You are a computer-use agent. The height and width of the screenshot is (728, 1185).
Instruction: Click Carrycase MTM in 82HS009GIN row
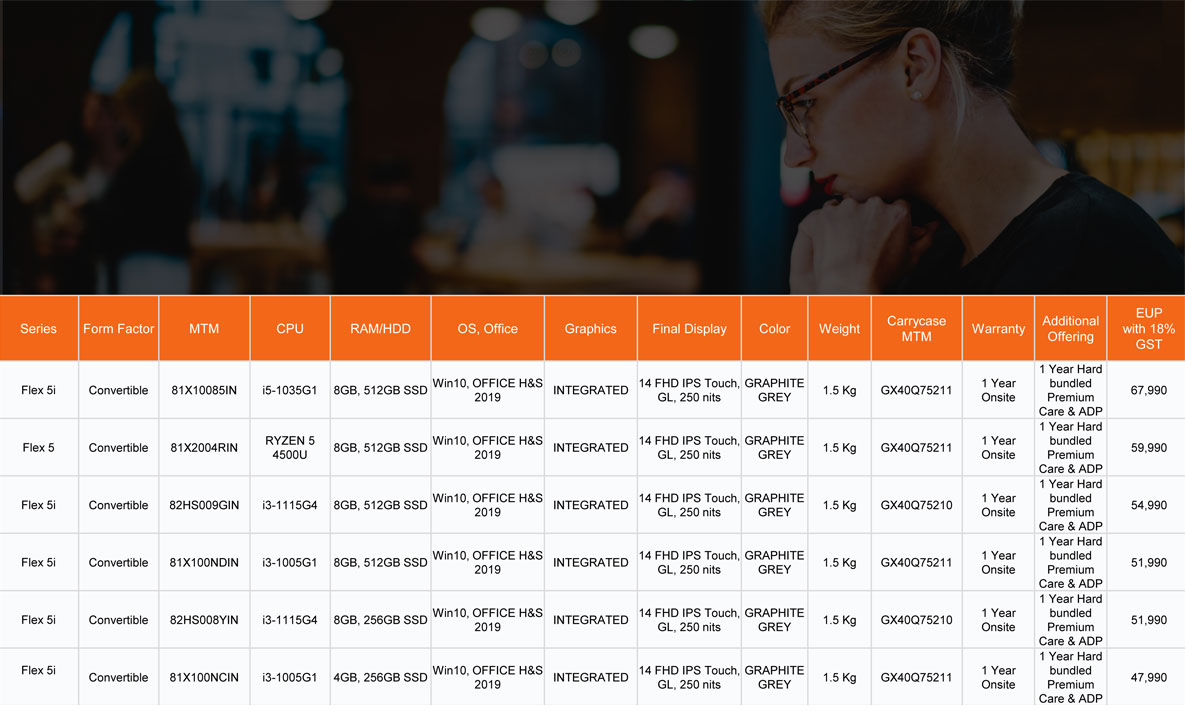click(917, 505)
